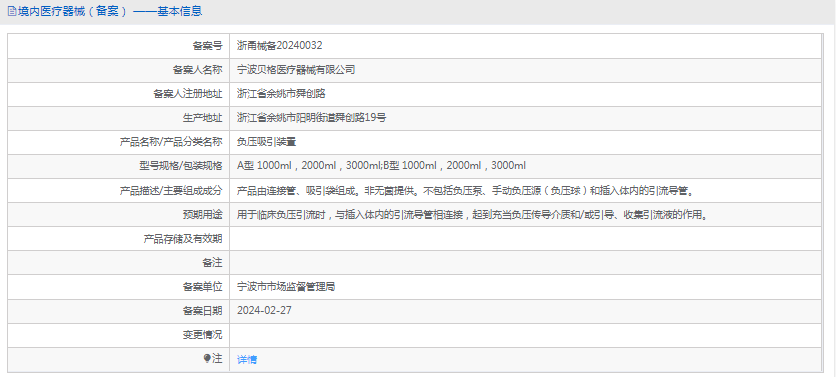Click filing authority 宁波市市场监督管理局

coord(286,287)
